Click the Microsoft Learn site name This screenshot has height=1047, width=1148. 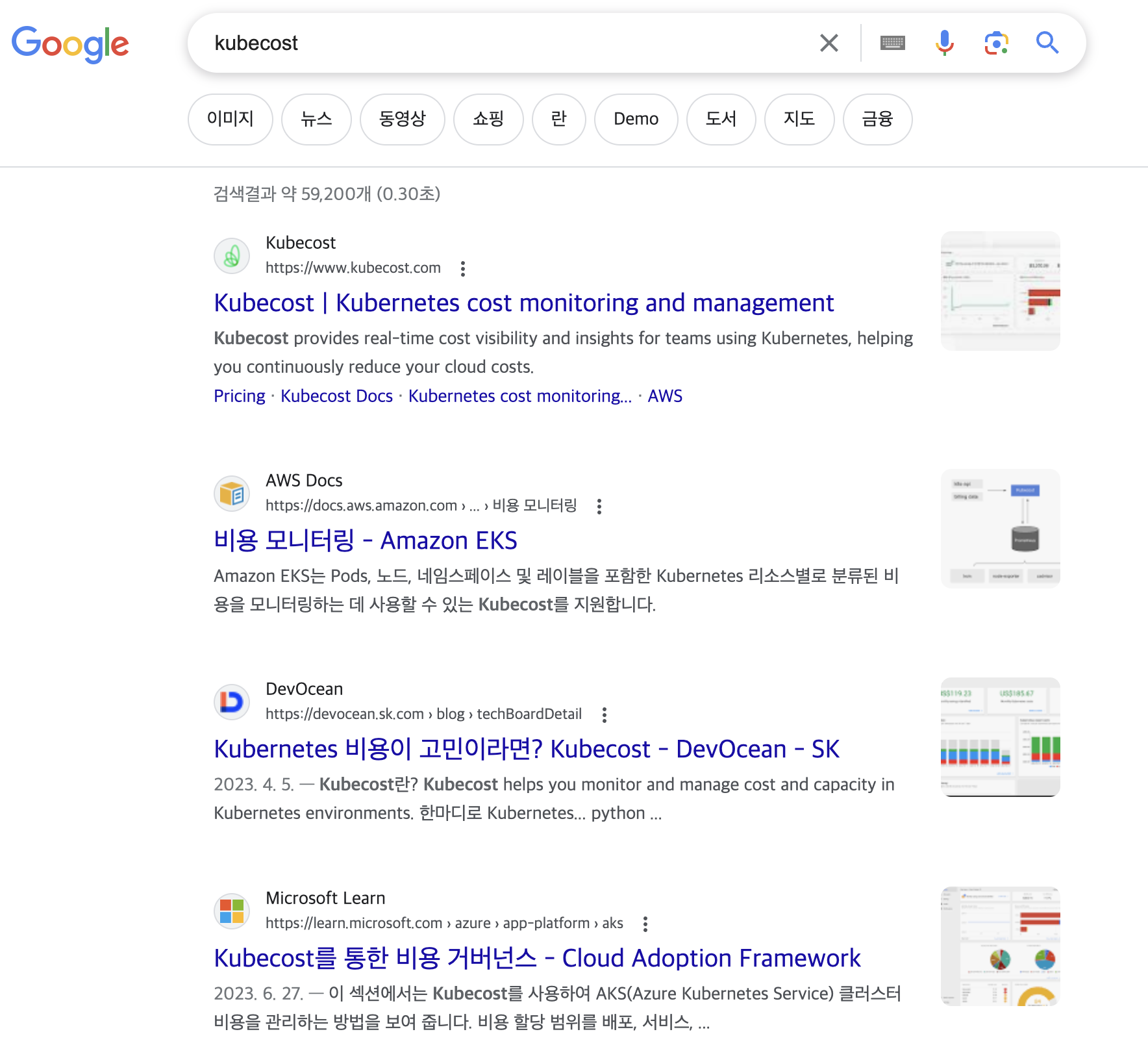tap(325, 898)
